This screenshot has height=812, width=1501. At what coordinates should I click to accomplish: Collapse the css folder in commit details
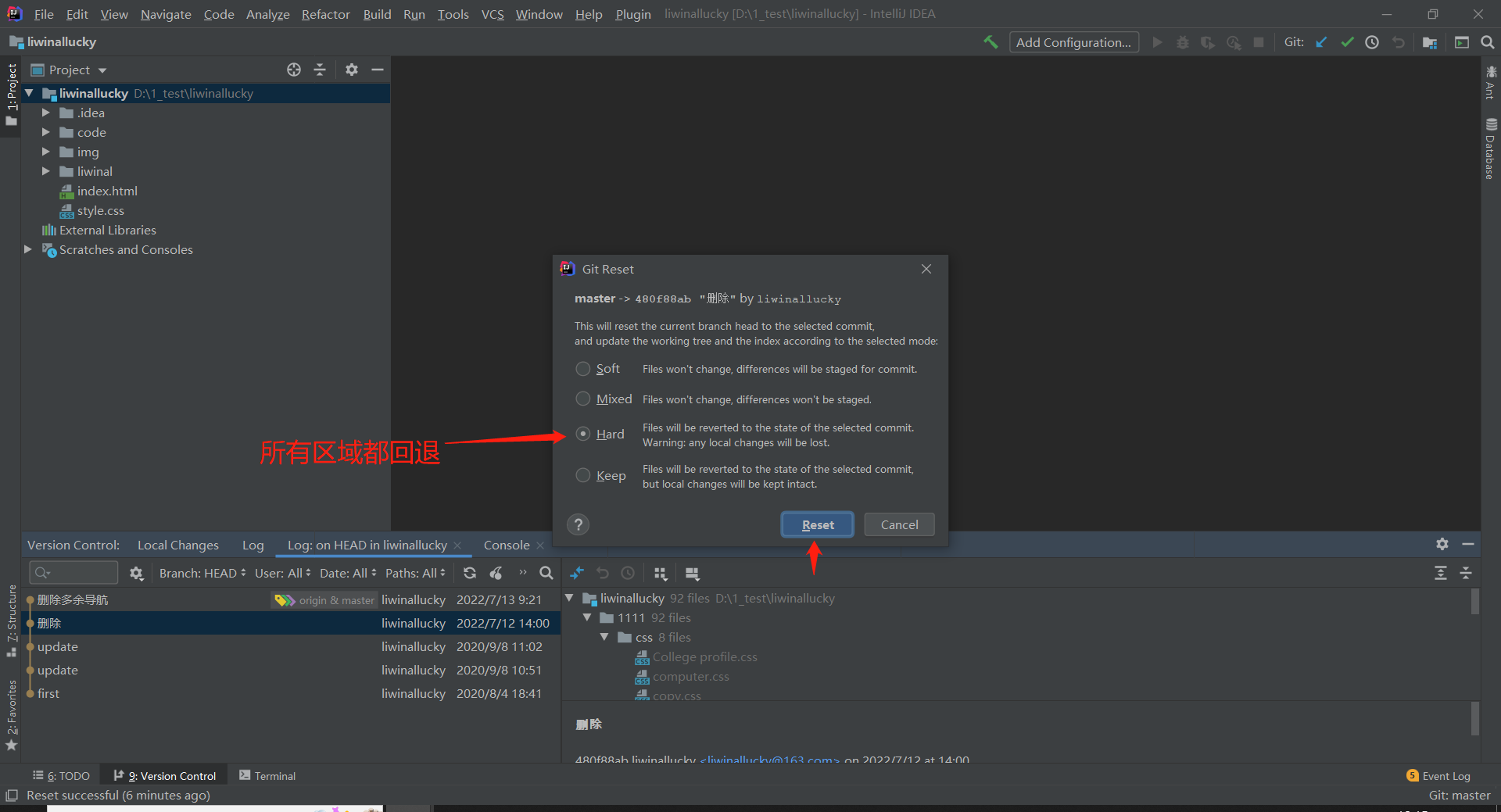[604, 637]
